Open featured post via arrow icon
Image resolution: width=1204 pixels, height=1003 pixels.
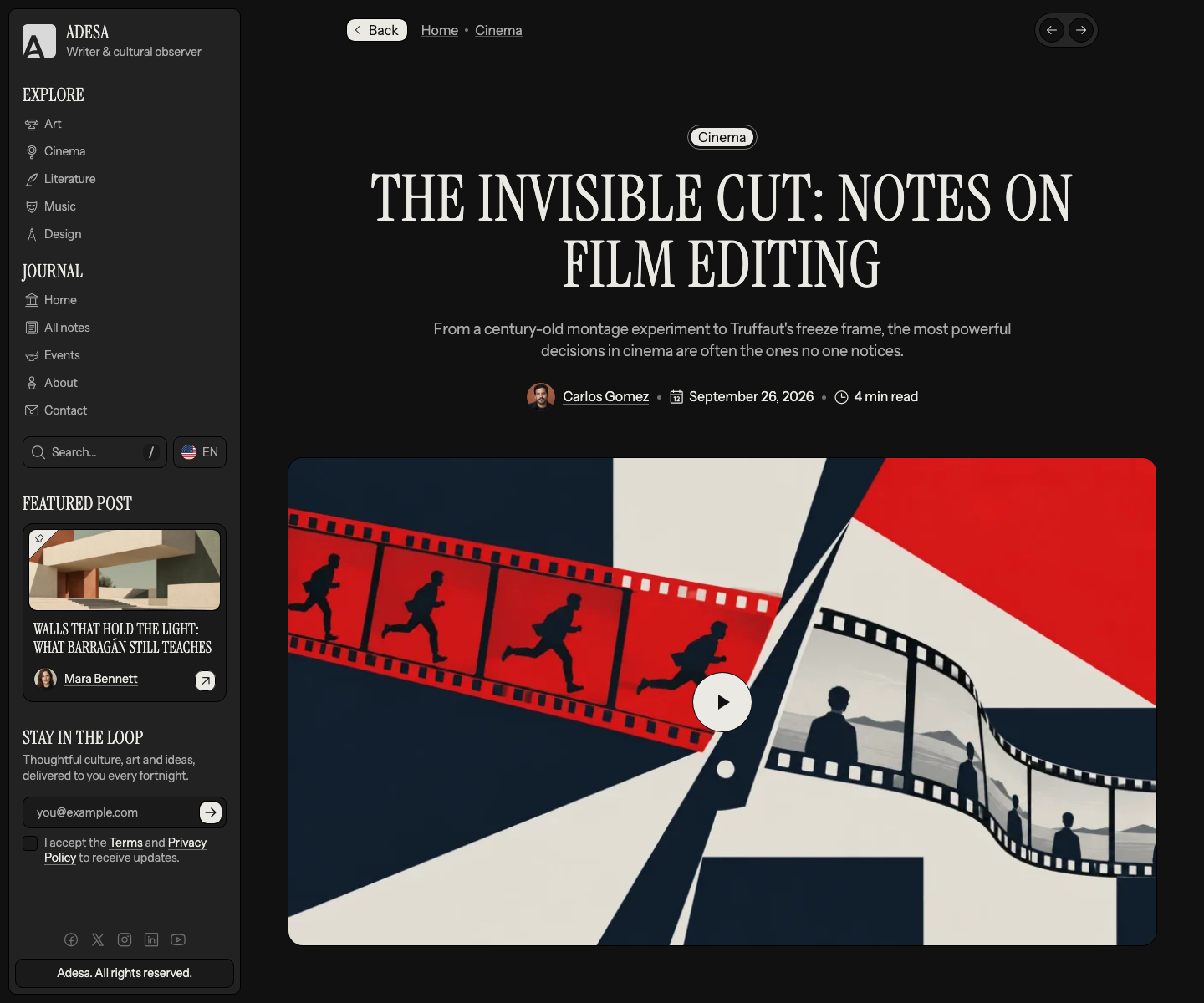205,681
